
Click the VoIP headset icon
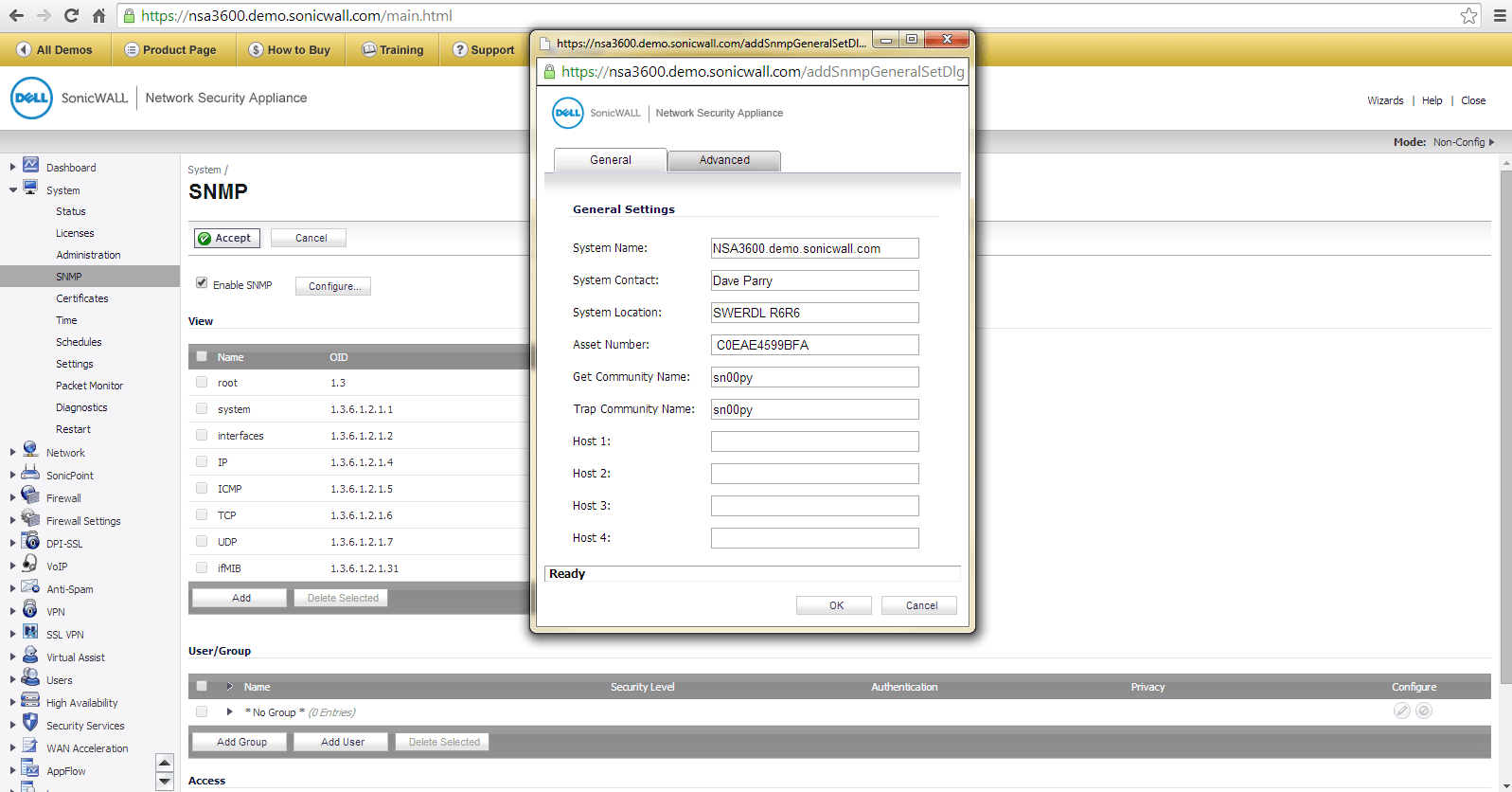(x=30, y=564)
